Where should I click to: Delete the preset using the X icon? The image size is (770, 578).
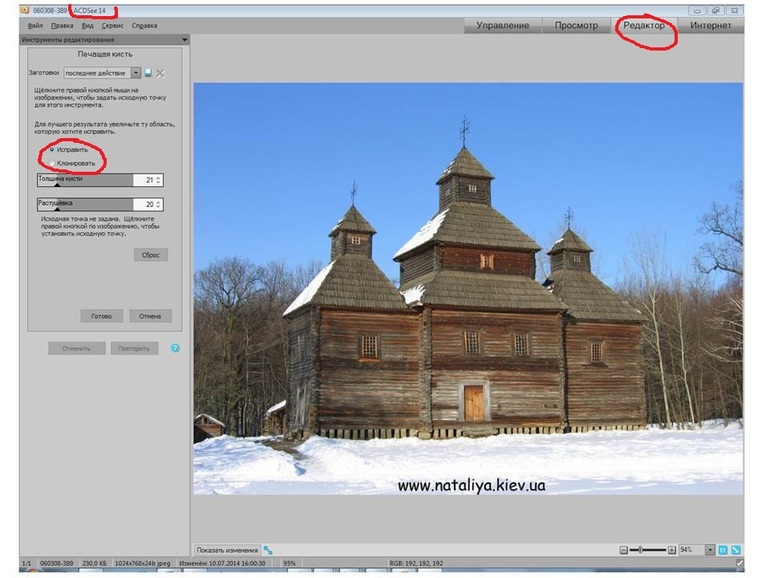160,73
